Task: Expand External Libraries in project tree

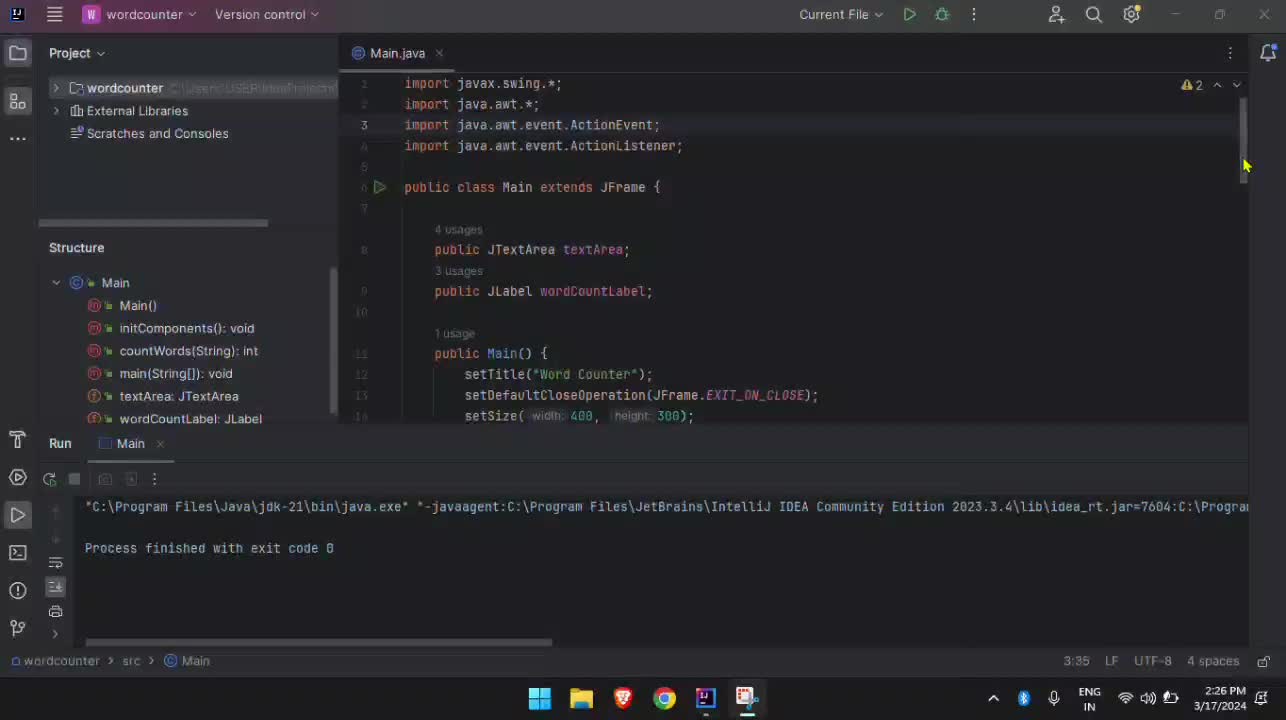Action: coord(56,111)
